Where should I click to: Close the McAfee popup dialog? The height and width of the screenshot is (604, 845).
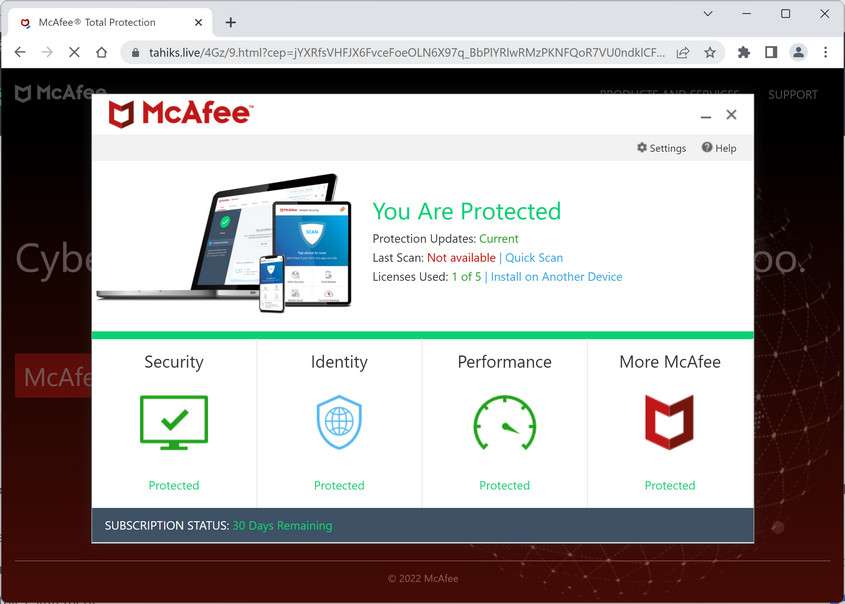(x=731, y=115)
